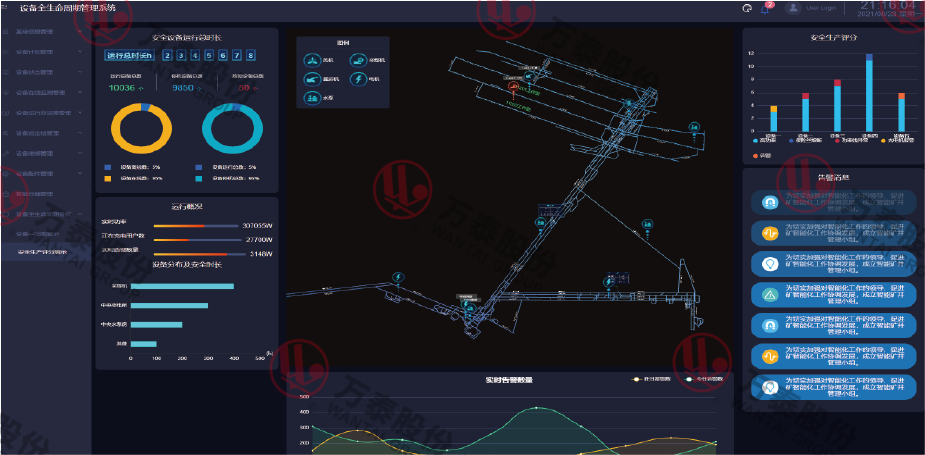This screenshot has width=925, height=455.
Task: Click the User Login avatar icon
Action: [x=795, y=8]
